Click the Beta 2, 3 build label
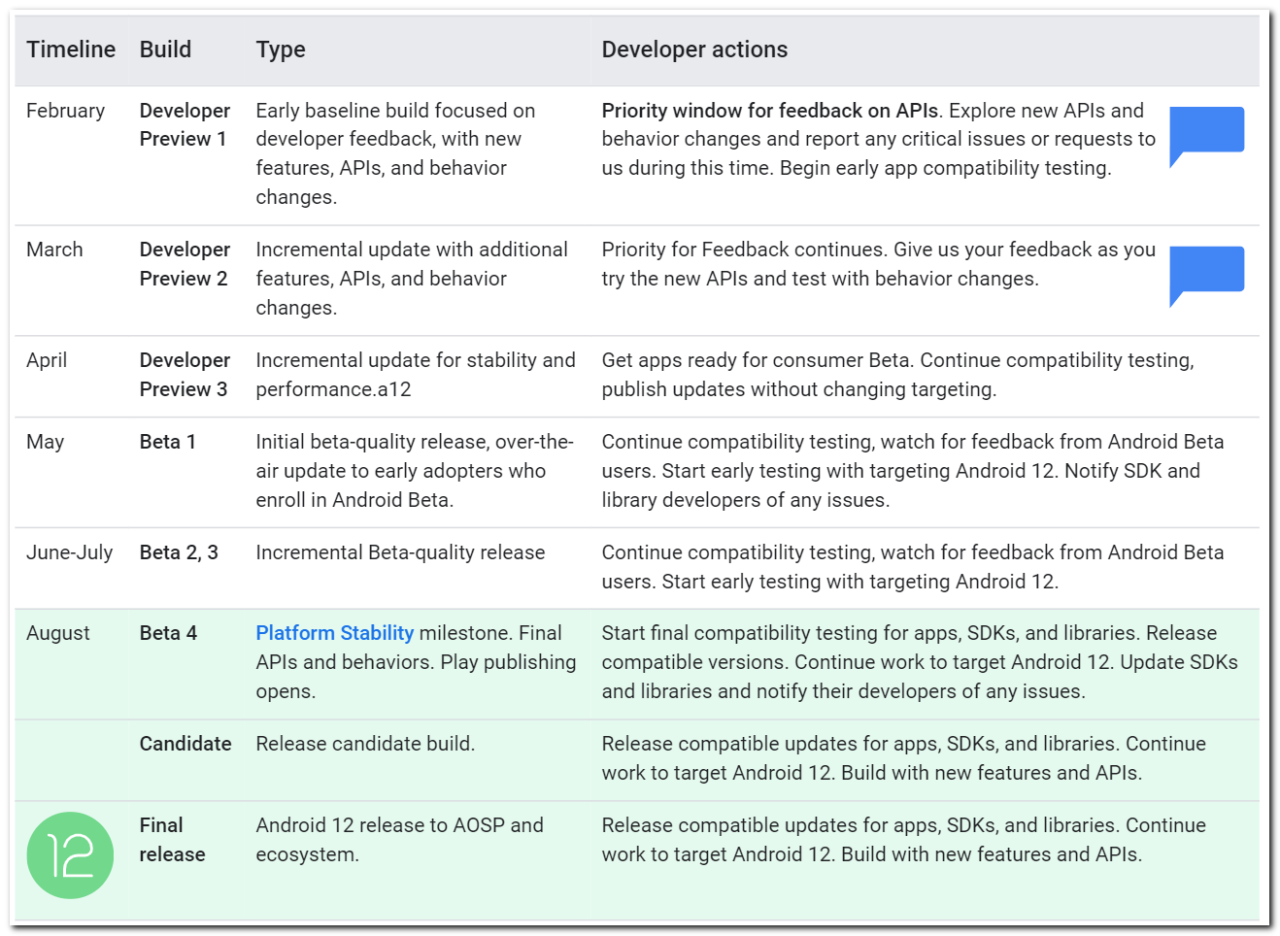The height and width of the screenshot is (936, 1280). 179,552
